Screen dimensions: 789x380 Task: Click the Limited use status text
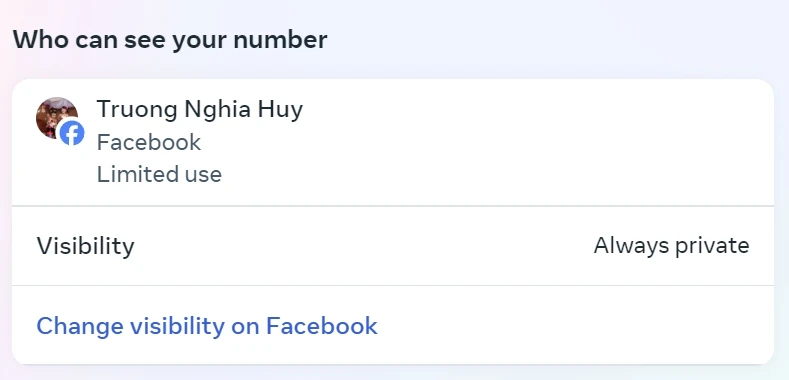click(159, 175)
